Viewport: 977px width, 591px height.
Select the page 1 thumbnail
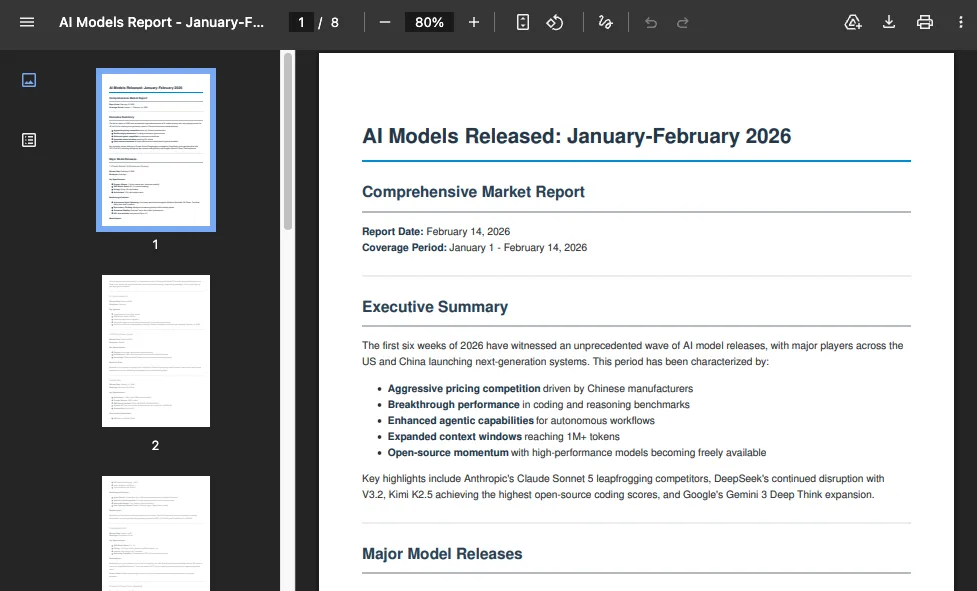(156, 150)
